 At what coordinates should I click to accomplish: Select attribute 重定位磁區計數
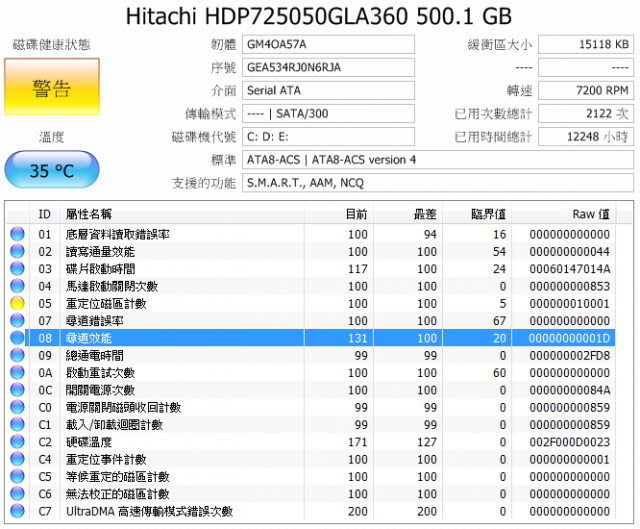tap(106, 304)
